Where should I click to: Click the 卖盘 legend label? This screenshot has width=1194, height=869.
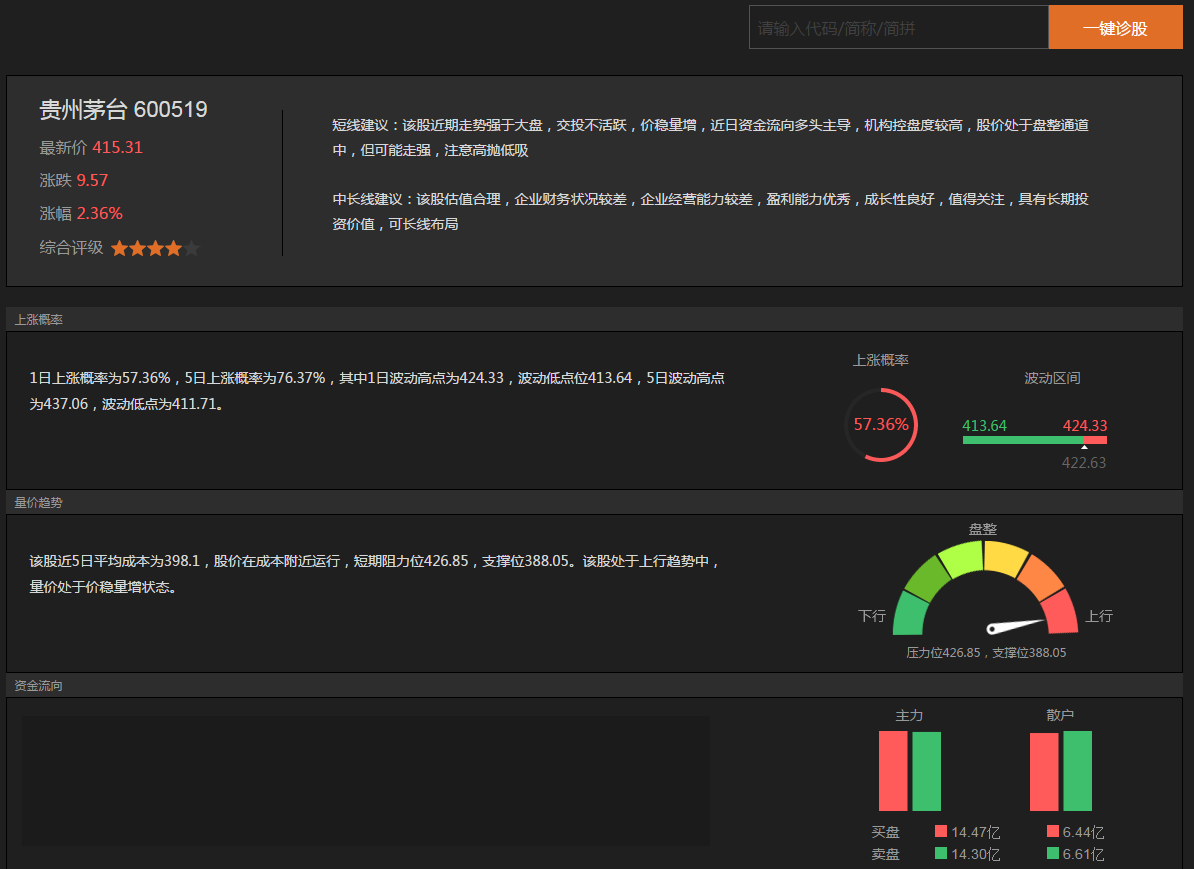click(x=886, y=854)
